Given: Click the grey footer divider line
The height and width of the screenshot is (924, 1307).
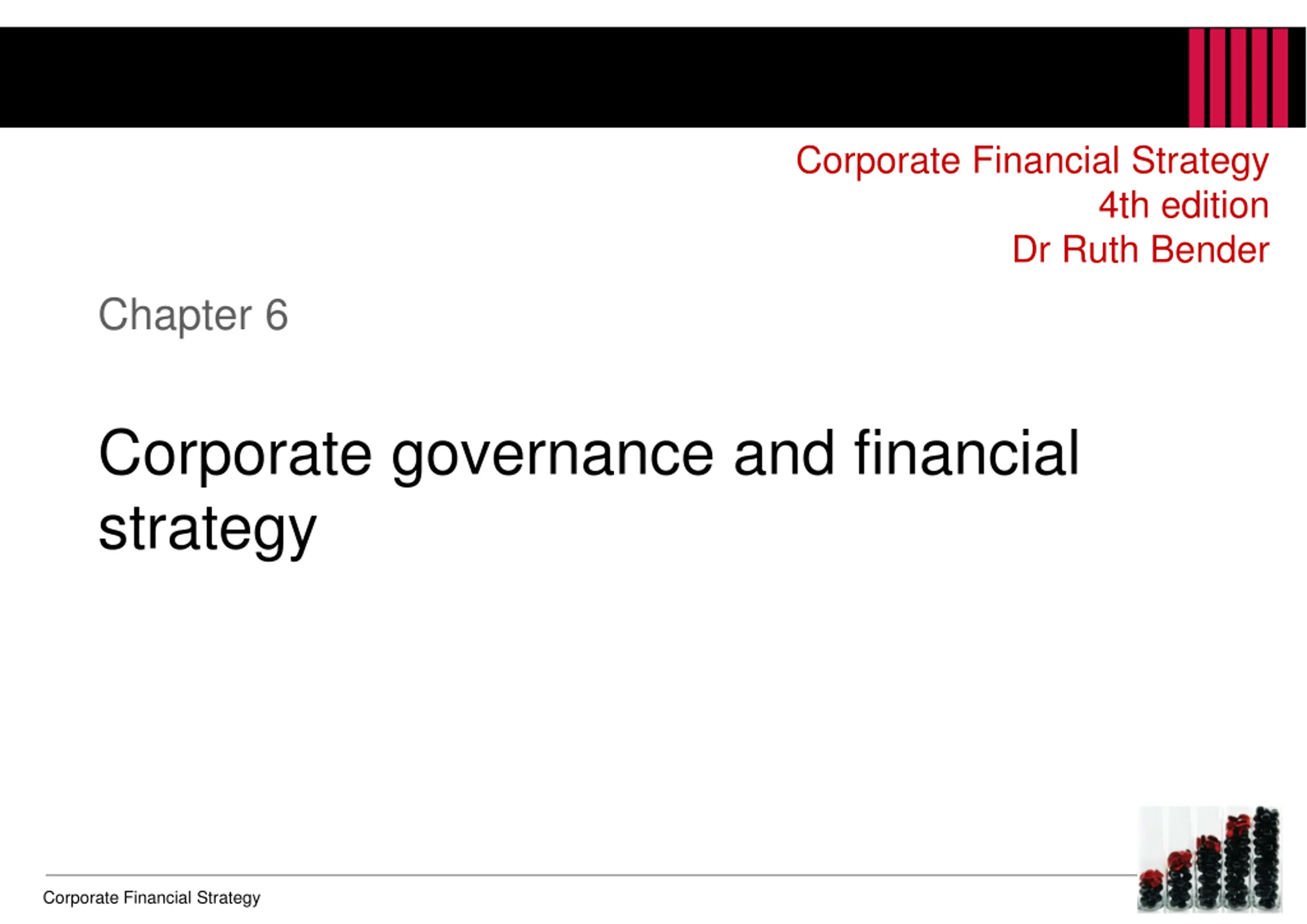Looking at the screenshot, I should pyautogui.click(x=591, y=874).
